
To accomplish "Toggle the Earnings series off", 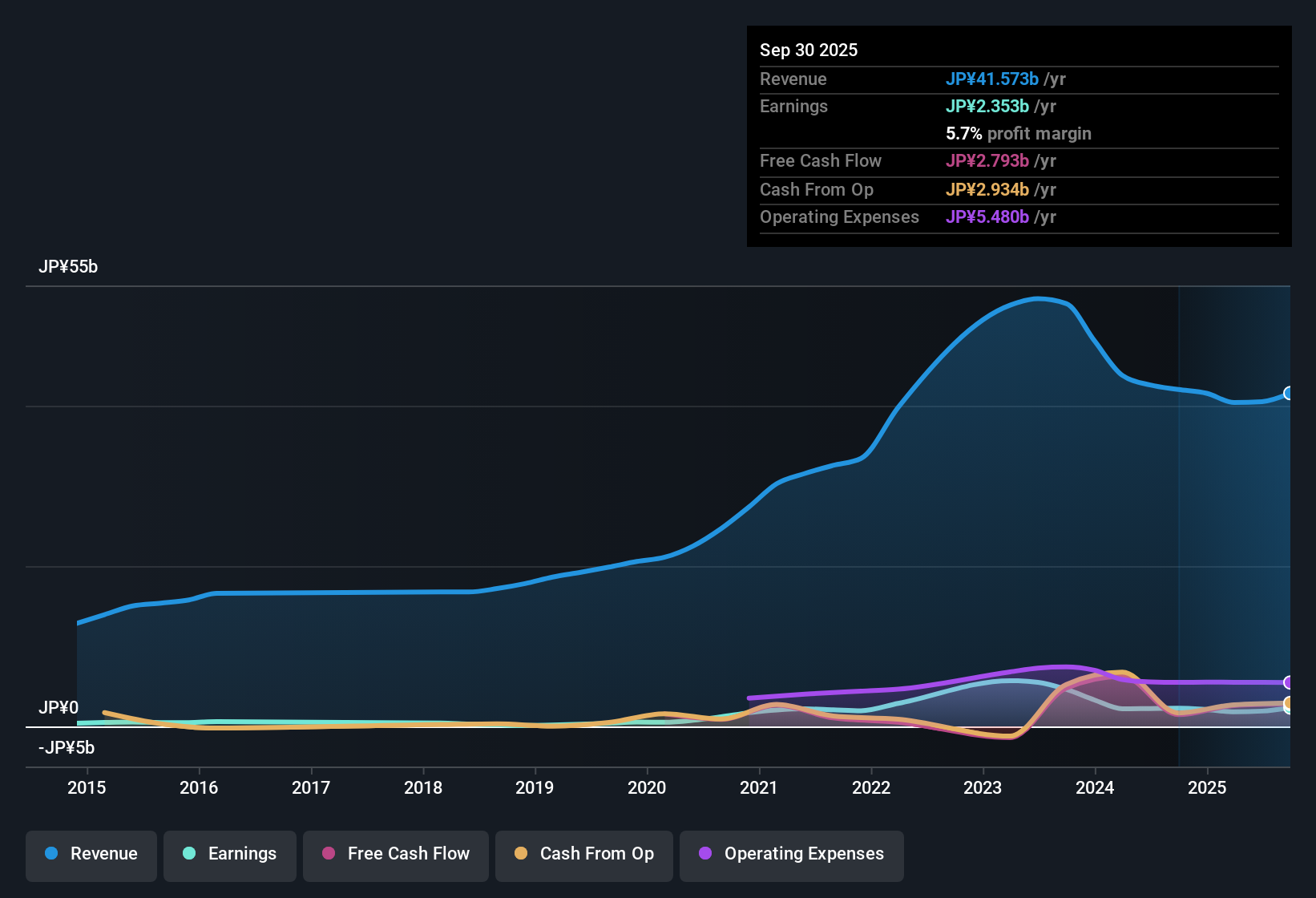I will coord(230,855).
